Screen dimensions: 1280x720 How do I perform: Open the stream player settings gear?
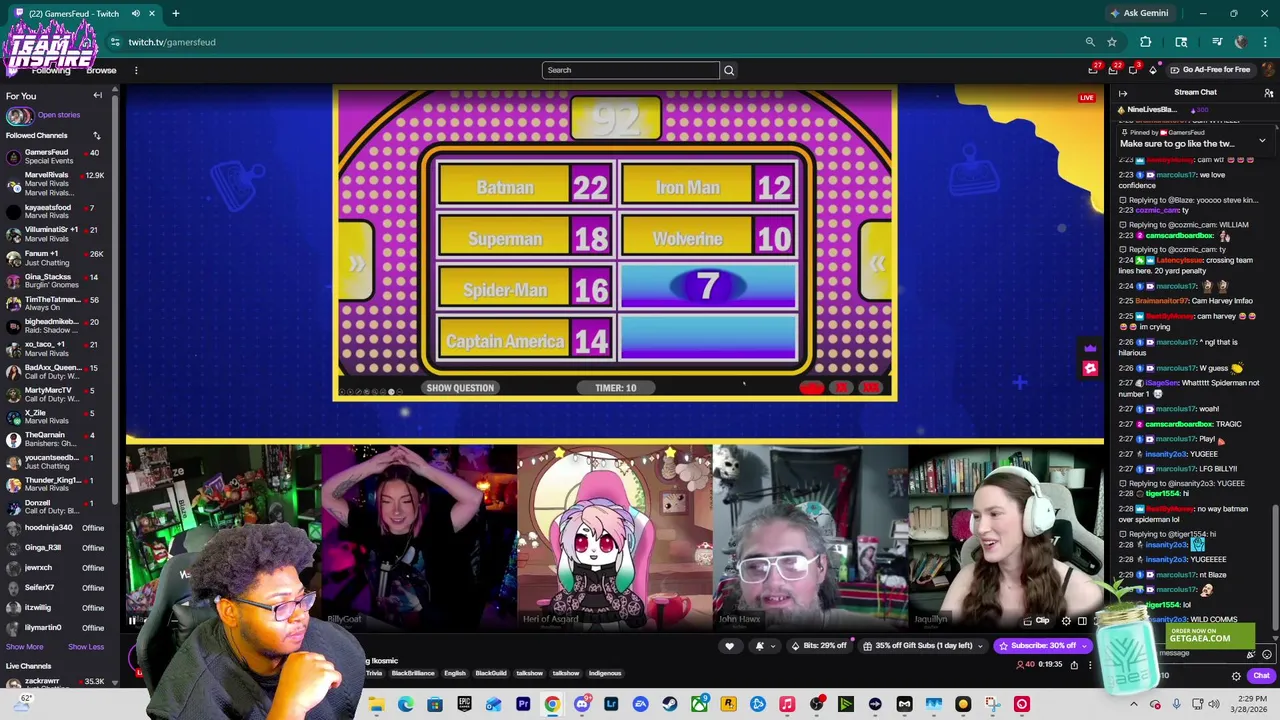(1066, 621)
